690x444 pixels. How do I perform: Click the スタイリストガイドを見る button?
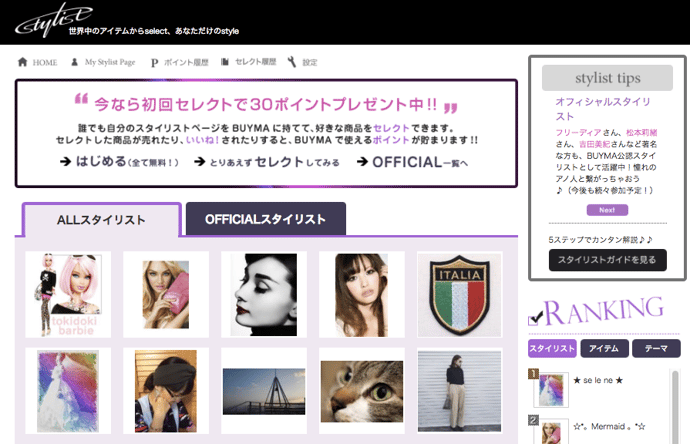(x=607, y=260)
